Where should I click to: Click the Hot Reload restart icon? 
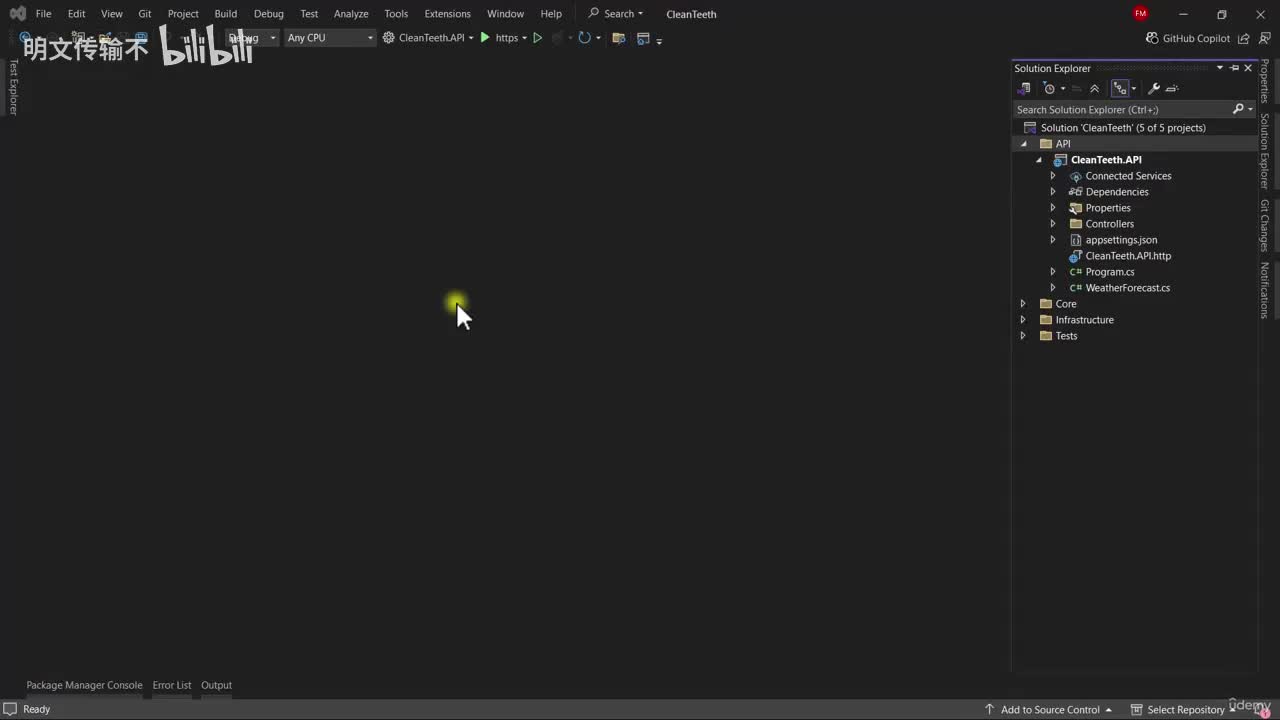(x=584, y=38)
